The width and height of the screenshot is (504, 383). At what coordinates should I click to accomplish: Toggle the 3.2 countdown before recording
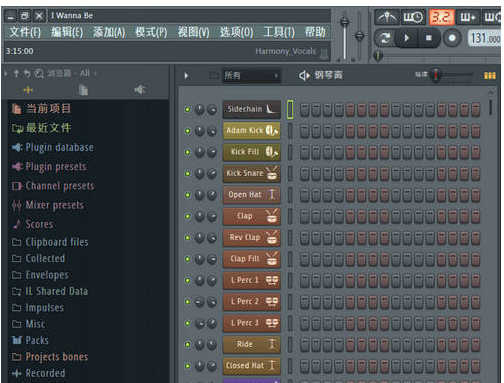pos(441,17)
